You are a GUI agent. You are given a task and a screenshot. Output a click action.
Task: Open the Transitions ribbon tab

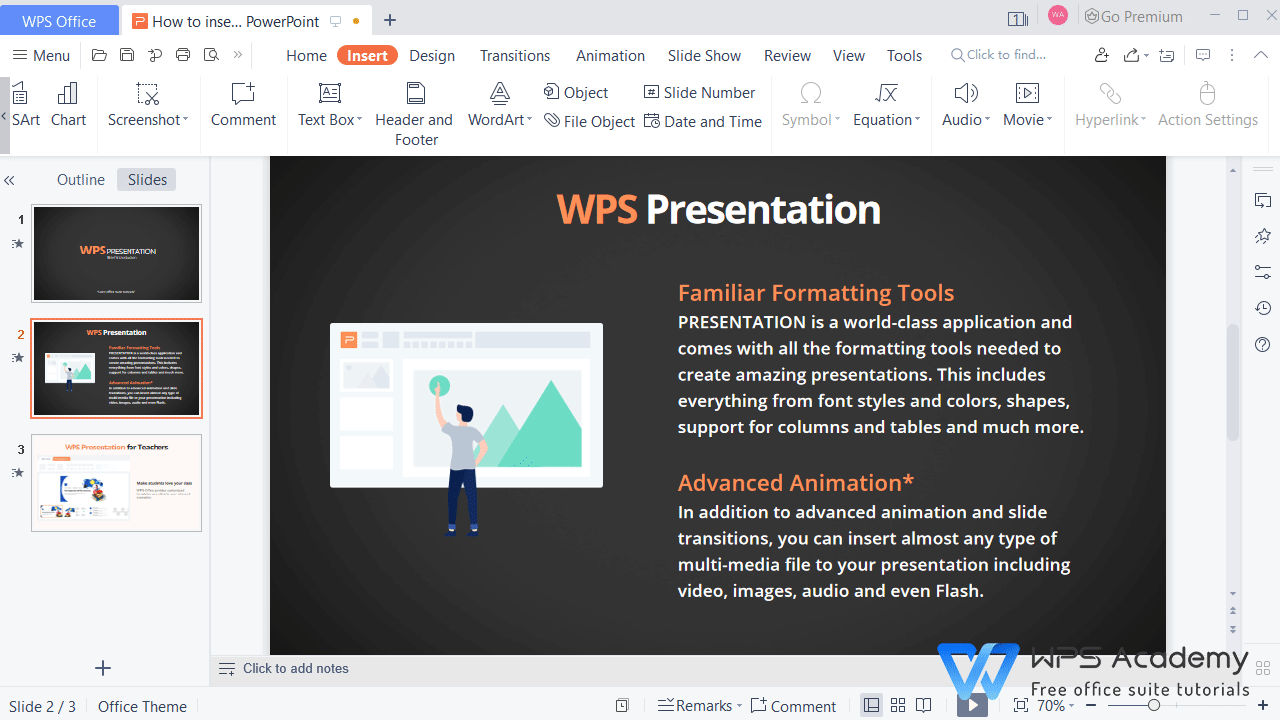[515, 55]
